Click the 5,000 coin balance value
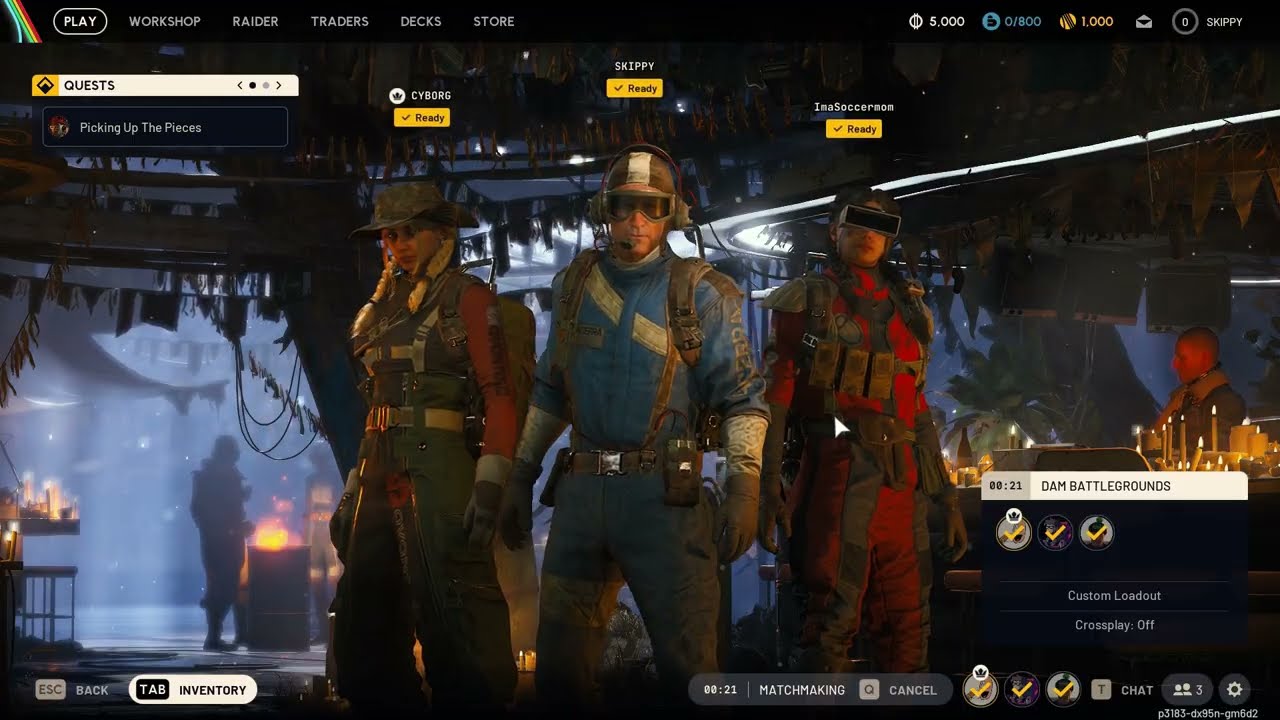The width and height of the screenshot is (1280, 720). [x=947, y=22]
